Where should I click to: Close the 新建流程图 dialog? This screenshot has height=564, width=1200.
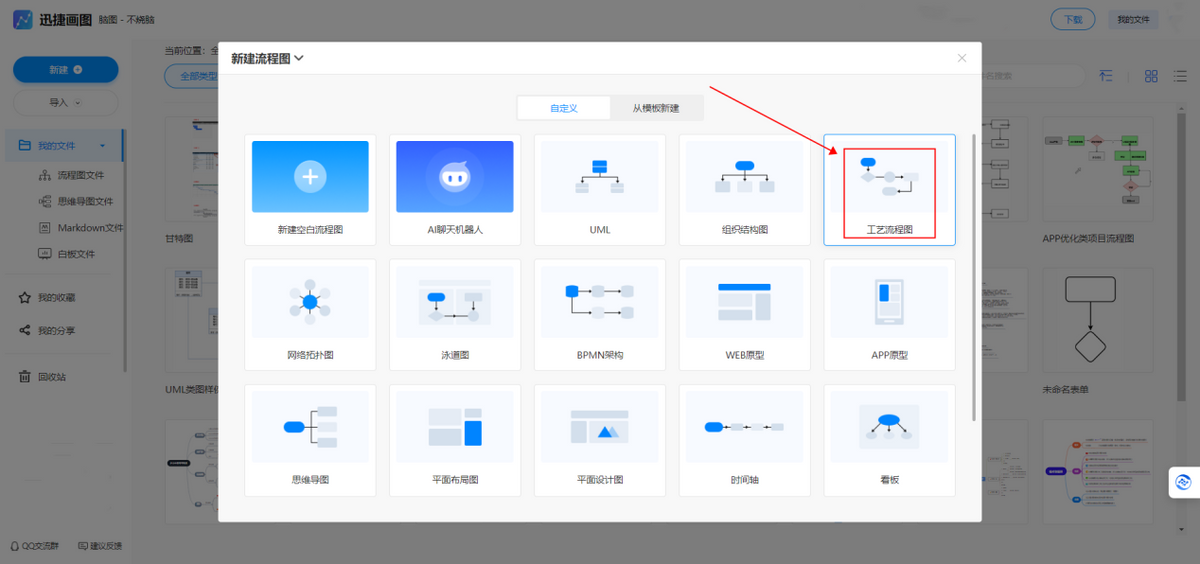(962, 58)
